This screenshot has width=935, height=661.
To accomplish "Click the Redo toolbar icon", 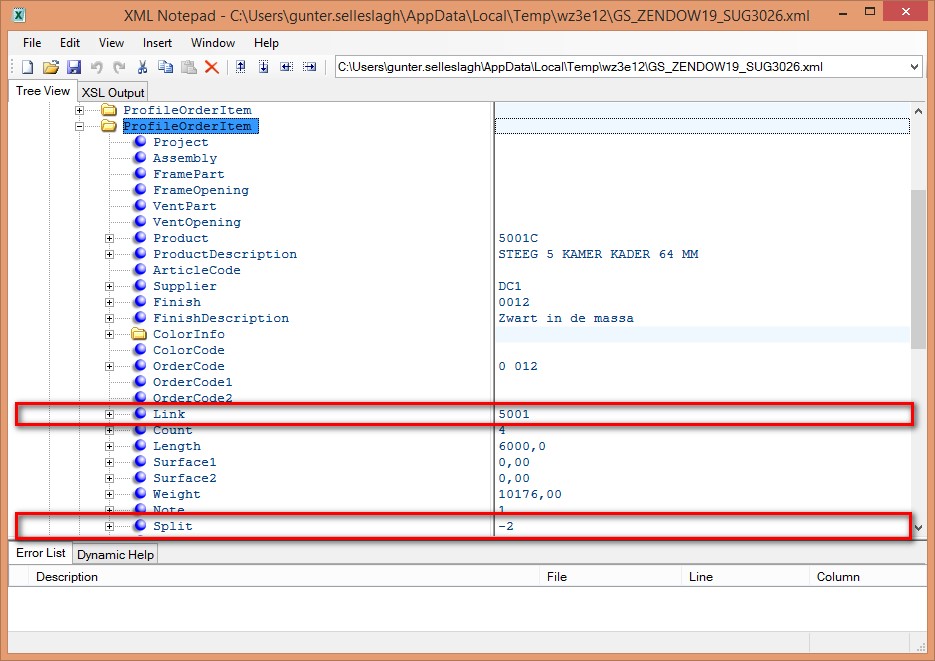I will click(119, 67).
